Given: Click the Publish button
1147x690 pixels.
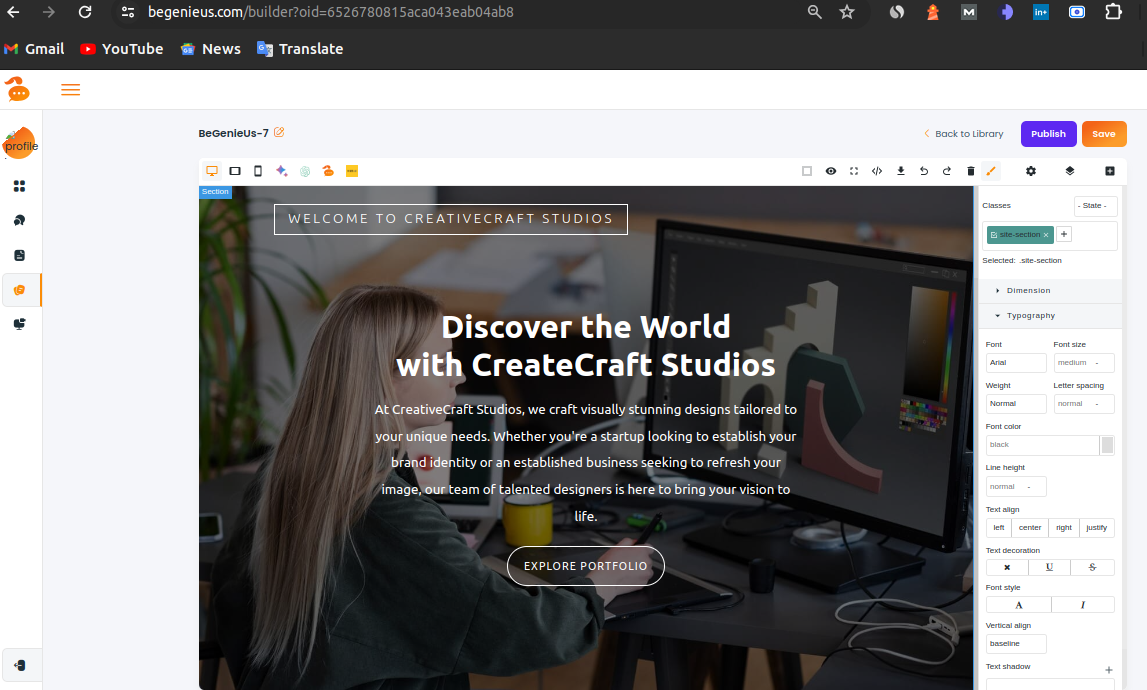Looking at the screenshot, I should tap(1048, 134).
